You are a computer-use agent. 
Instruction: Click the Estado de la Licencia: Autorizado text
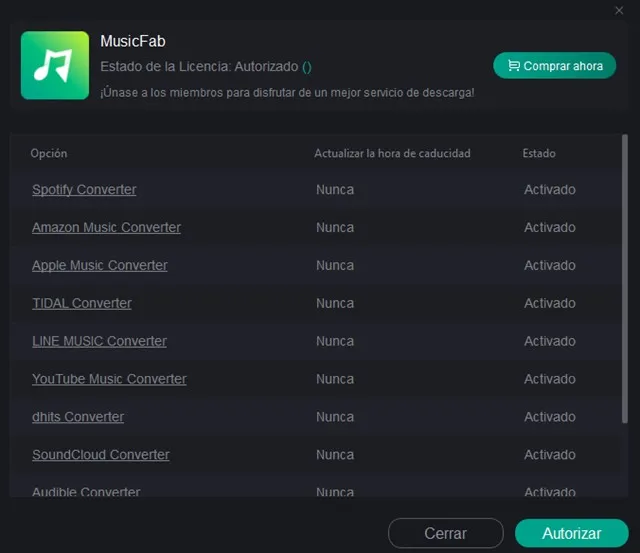coord(199,67)
